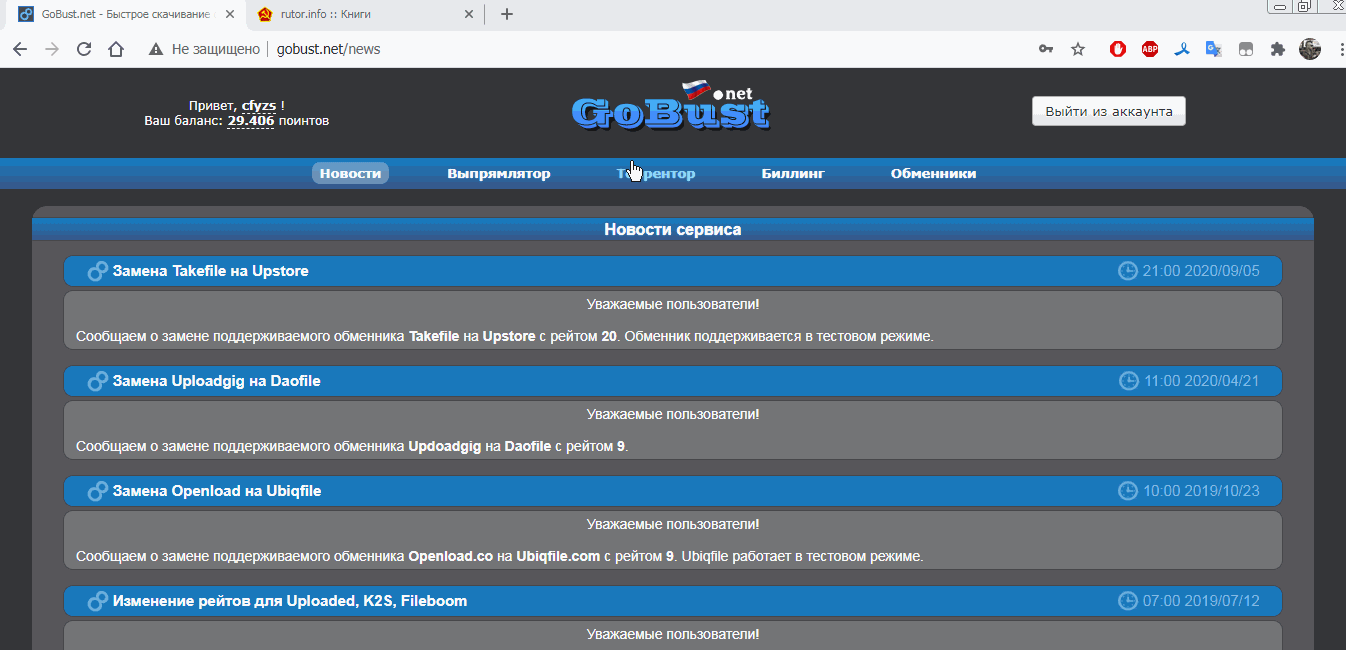This screenshot has height=650, width=1346.
Task: Click the 'Новости сервиса' heading
Action: (673, 230)
